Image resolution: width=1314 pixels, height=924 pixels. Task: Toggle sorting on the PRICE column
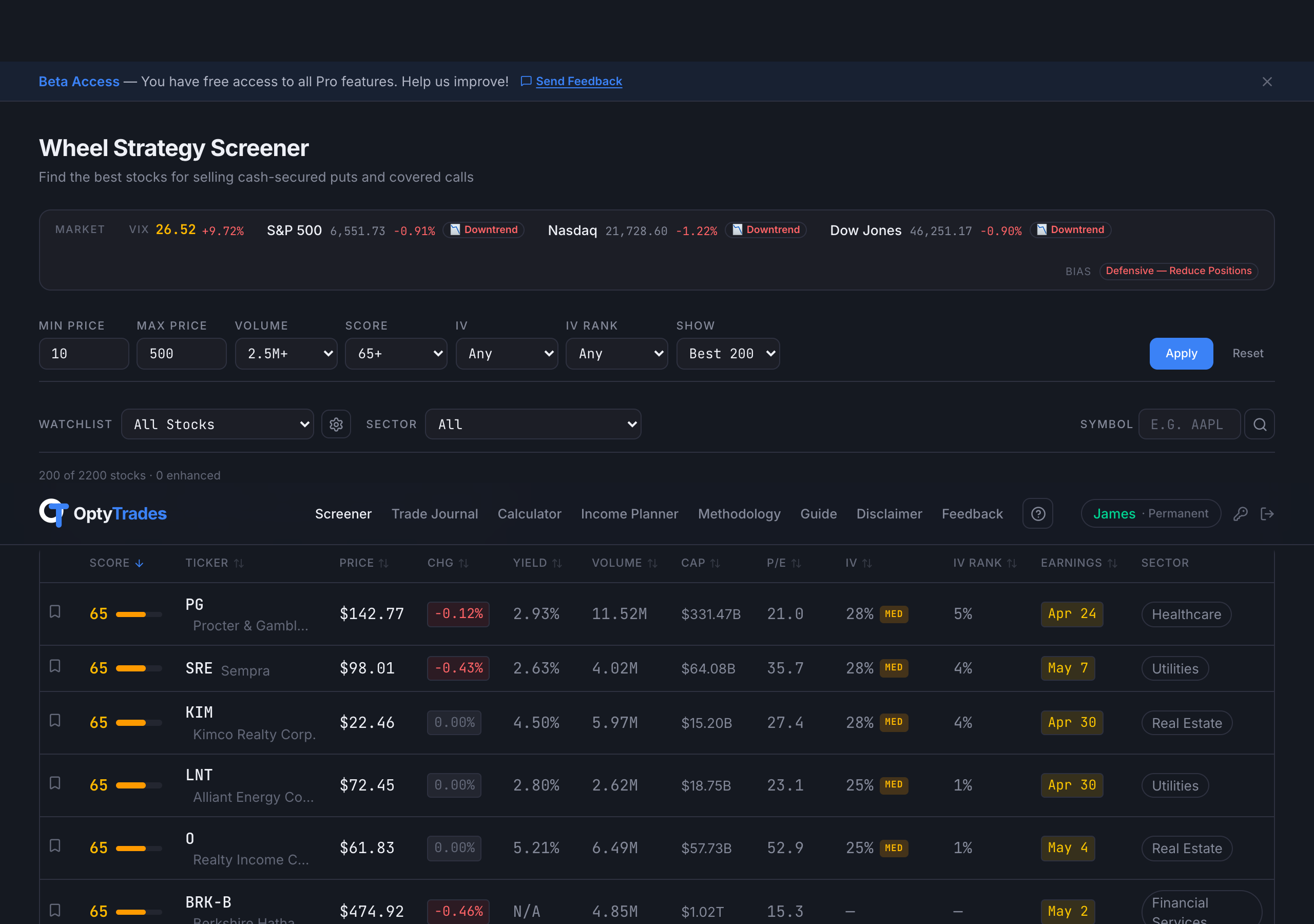pos(364,563)
